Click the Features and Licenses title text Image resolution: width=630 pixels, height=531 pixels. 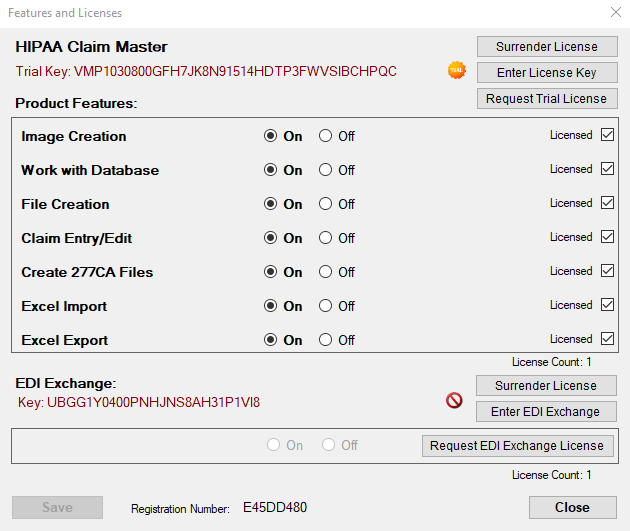tap(65, 13)
